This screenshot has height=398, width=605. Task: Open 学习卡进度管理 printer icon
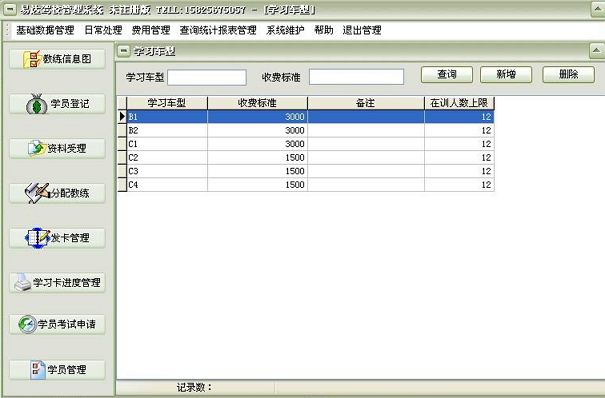tap(22, 282)
